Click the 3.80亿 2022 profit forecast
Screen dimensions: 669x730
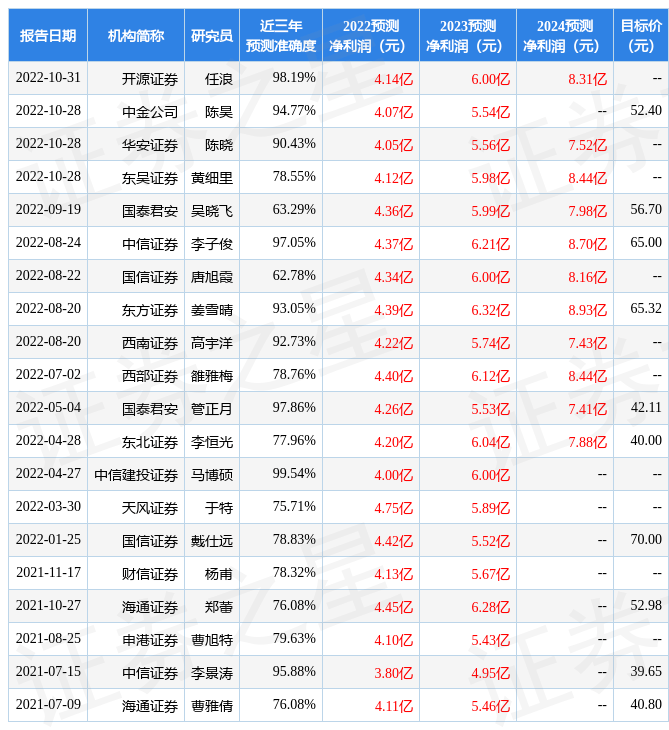point(393,672)
